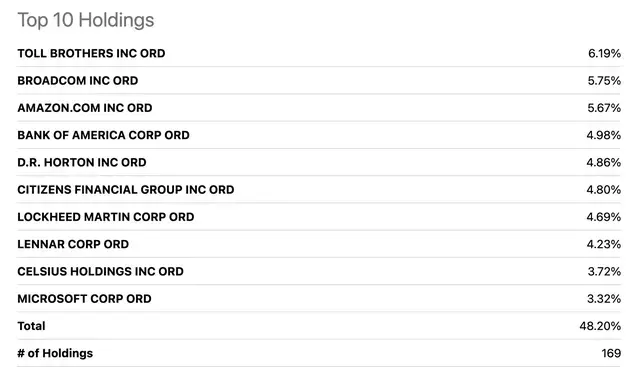The width and height of the screenshot is (640, 367).
Task: Click MICROSOFT CORP ORD holding
Action: click(84, 299)
